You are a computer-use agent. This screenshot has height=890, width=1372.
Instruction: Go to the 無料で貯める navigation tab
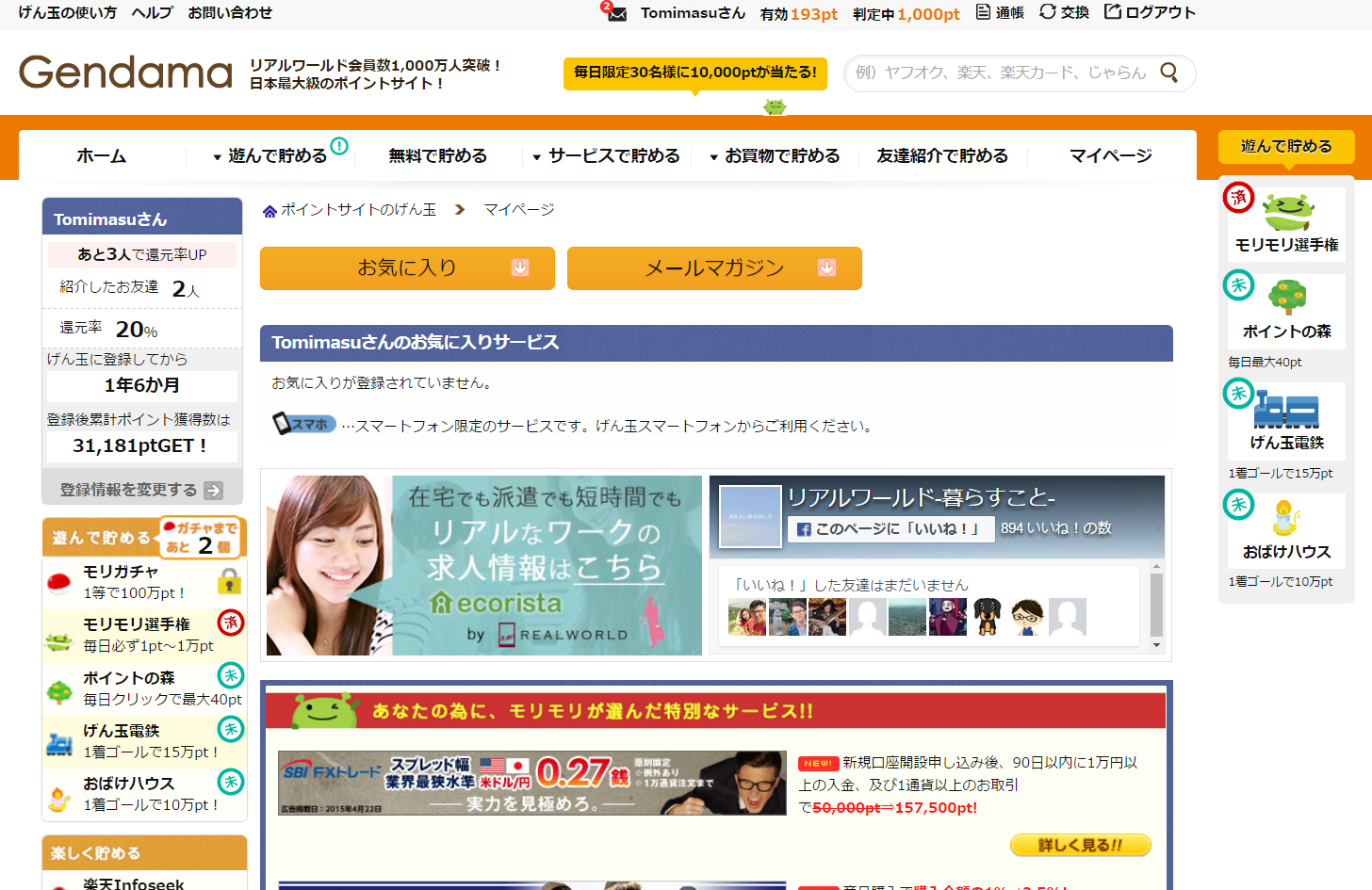coord(437,156)
